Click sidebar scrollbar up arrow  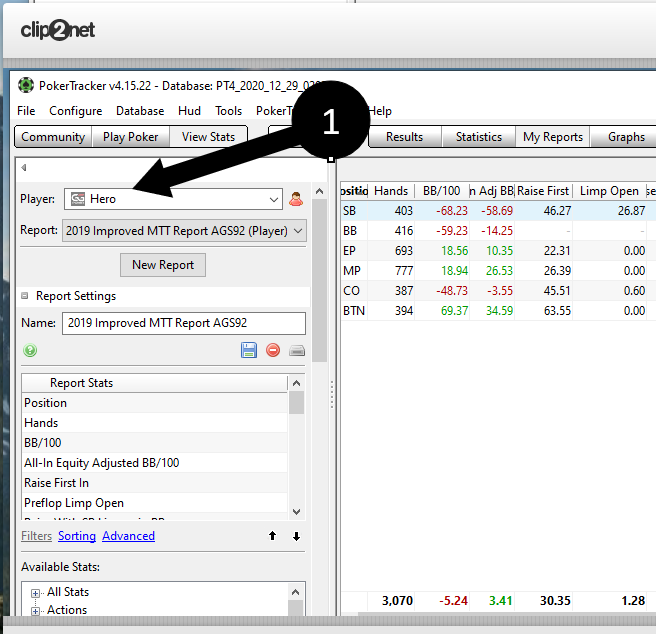(x=320, y=192)
